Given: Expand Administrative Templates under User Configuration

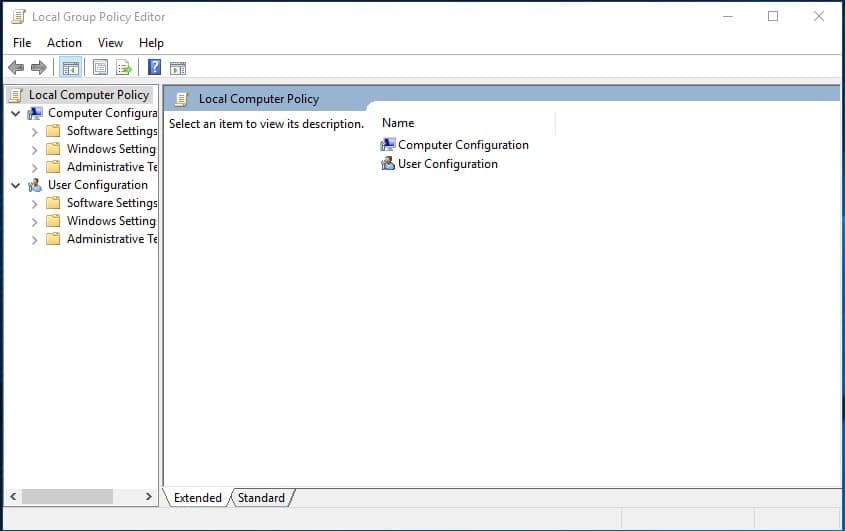Looking at the screenshot, I should pyautogui.click(x=34, y=240).
